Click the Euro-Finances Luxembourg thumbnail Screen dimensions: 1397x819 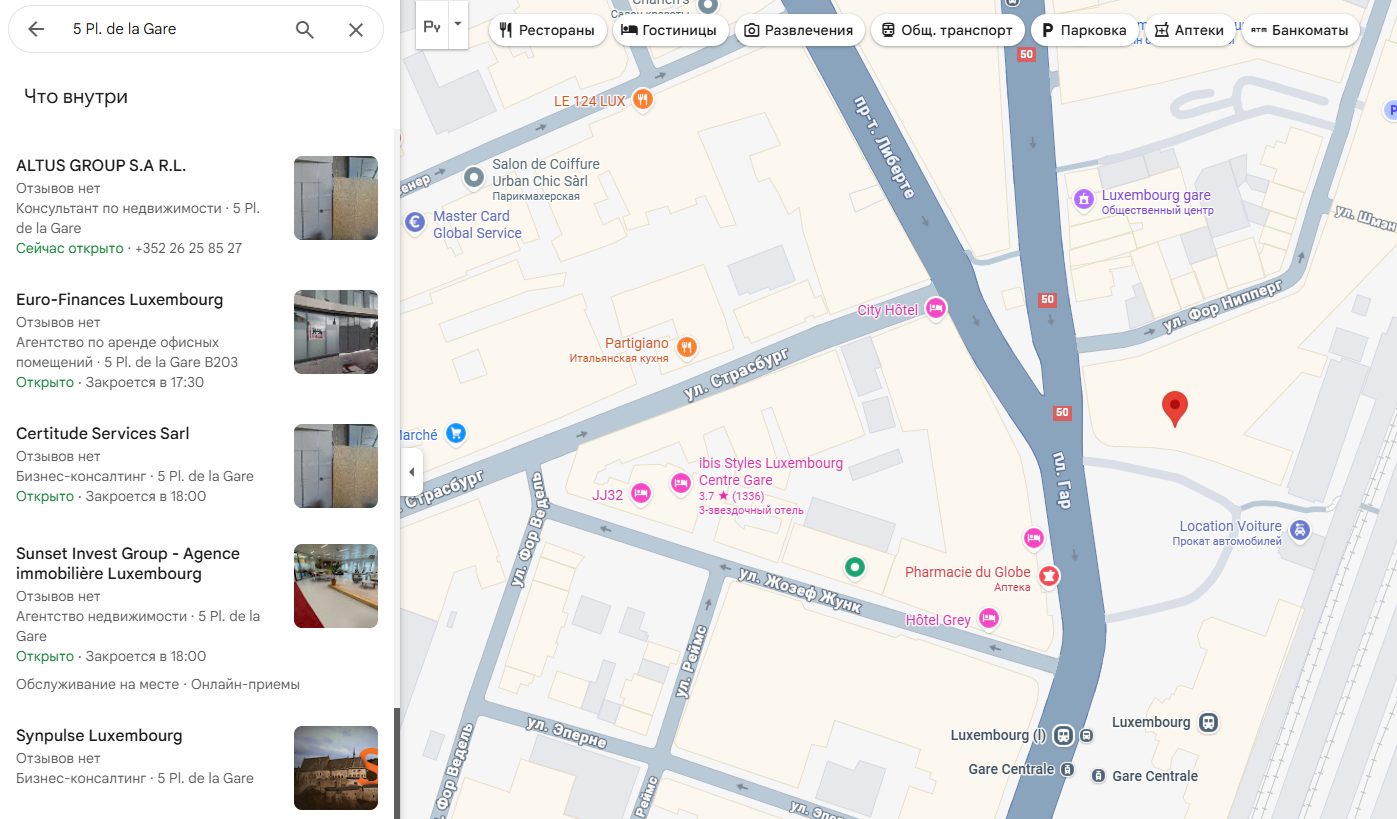336,332
